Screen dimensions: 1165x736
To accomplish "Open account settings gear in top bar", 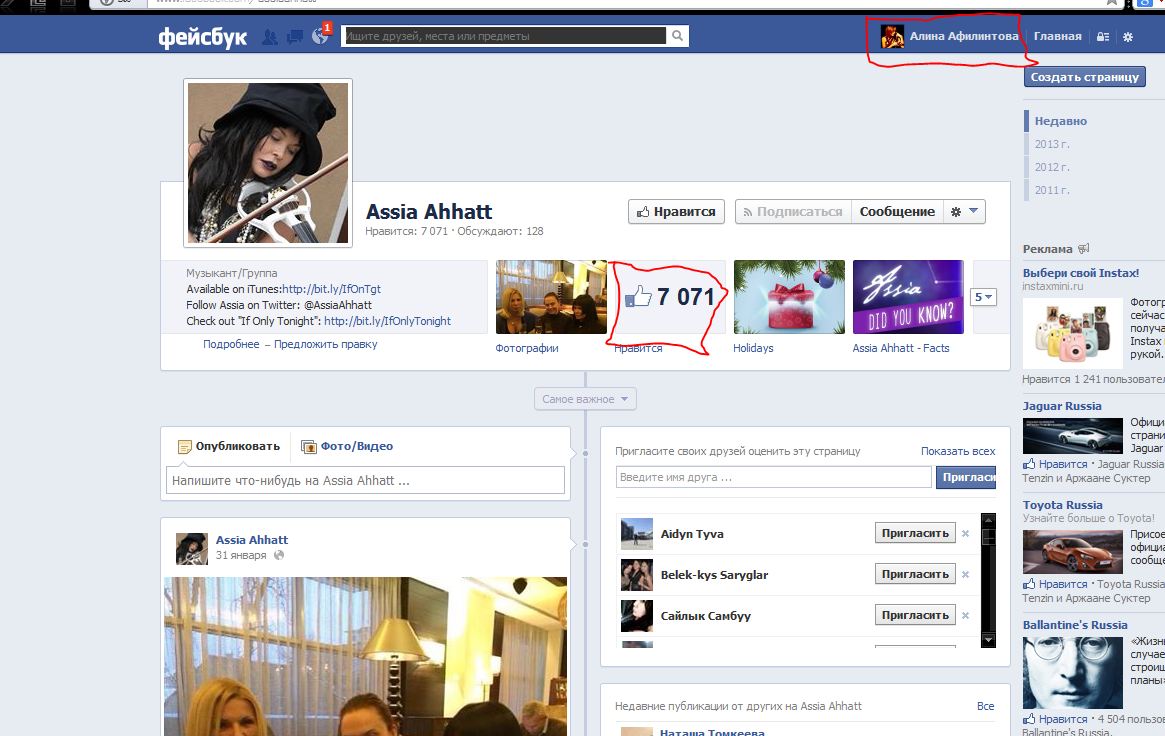I will pos(1128,36).
